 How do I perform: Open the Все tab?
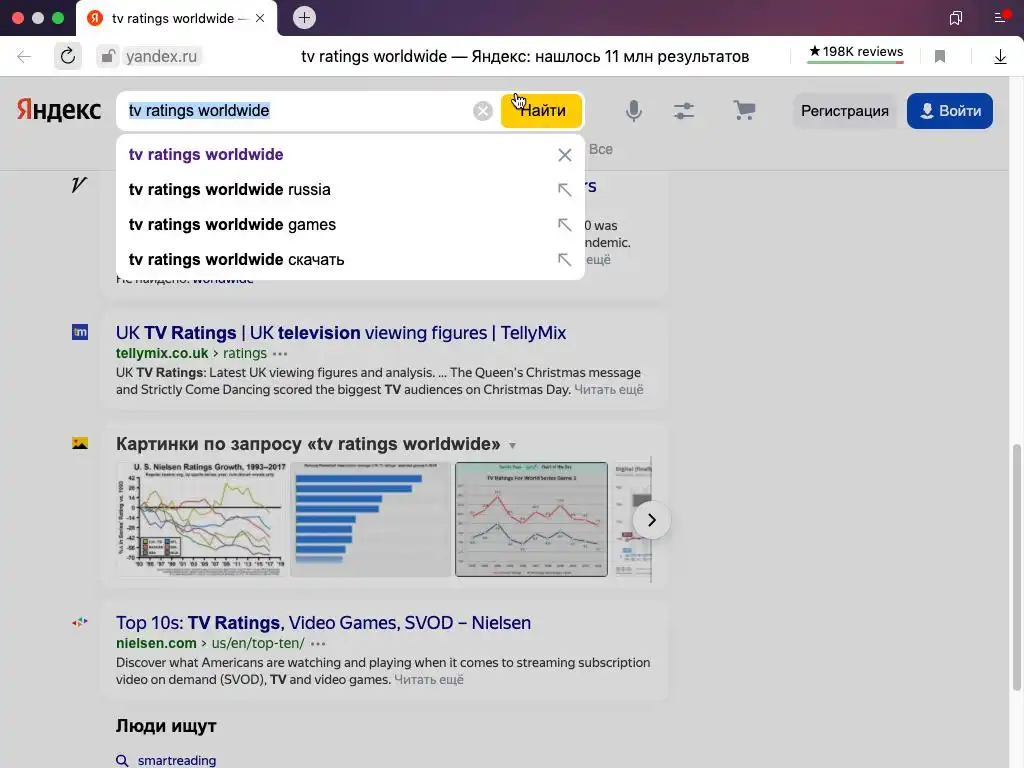[x=601, y=150]
